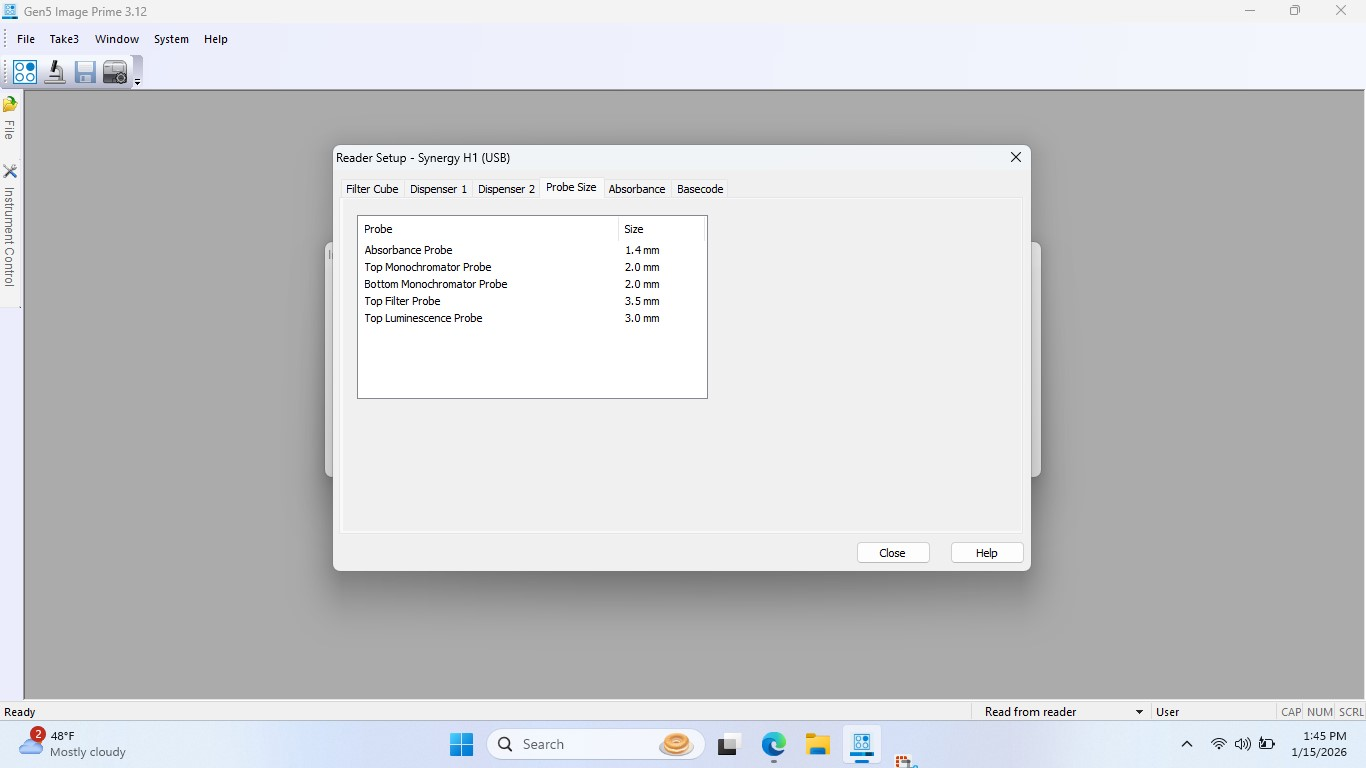Switch to the Absorbance tab

pos(636,189)
